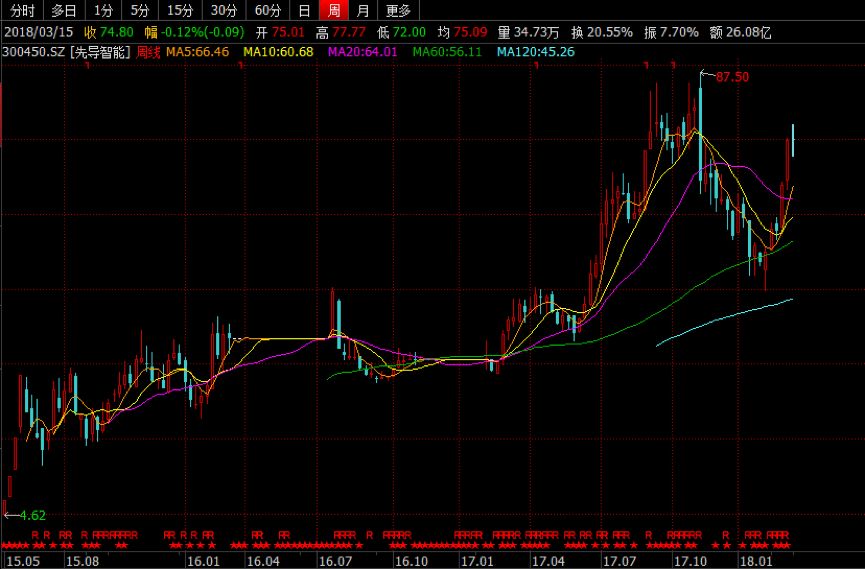865x569 pixels.
Task: Click the red 周线 label
Action: click(x=148, y=52)
